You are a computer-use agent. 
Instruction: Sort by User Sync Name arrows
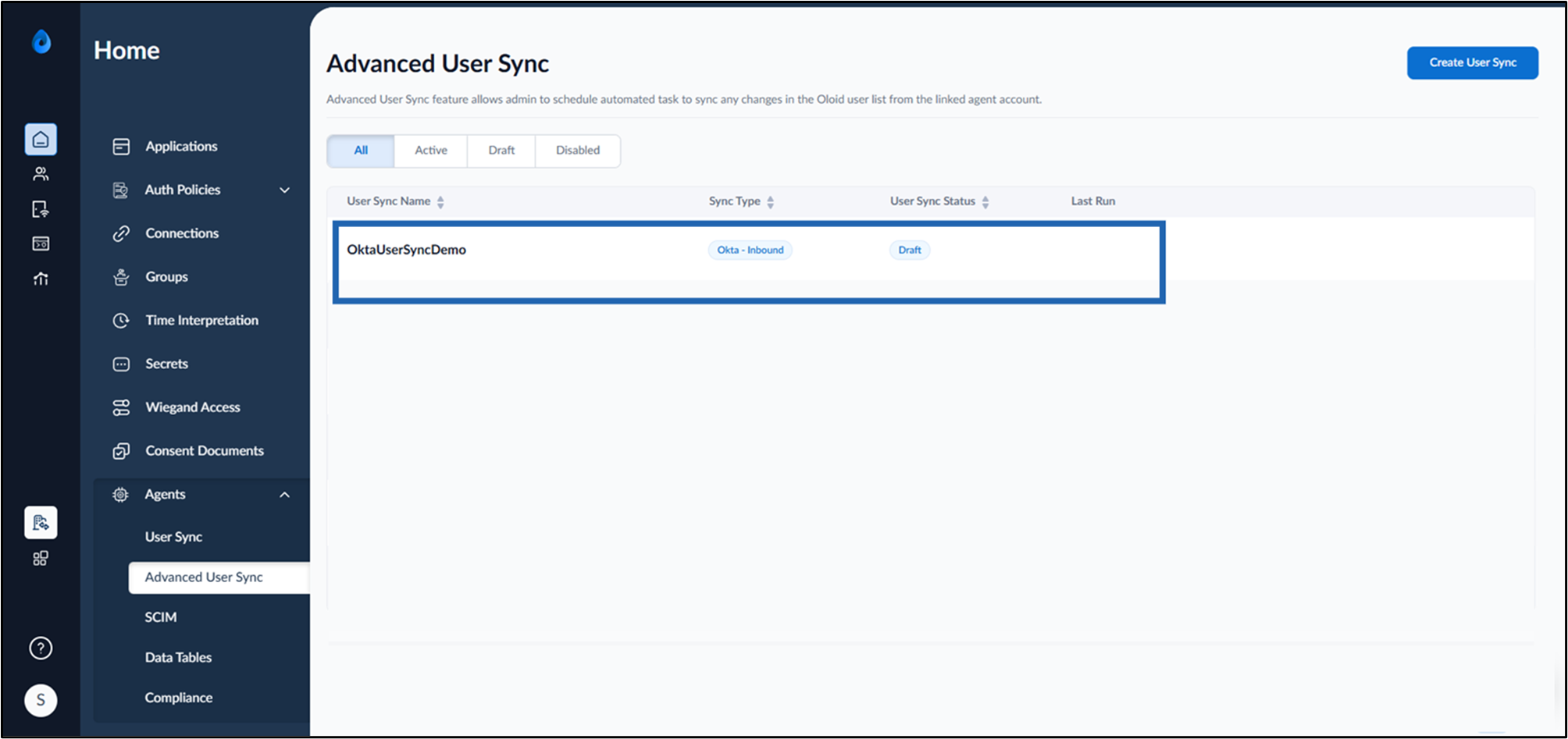point(440,202)
